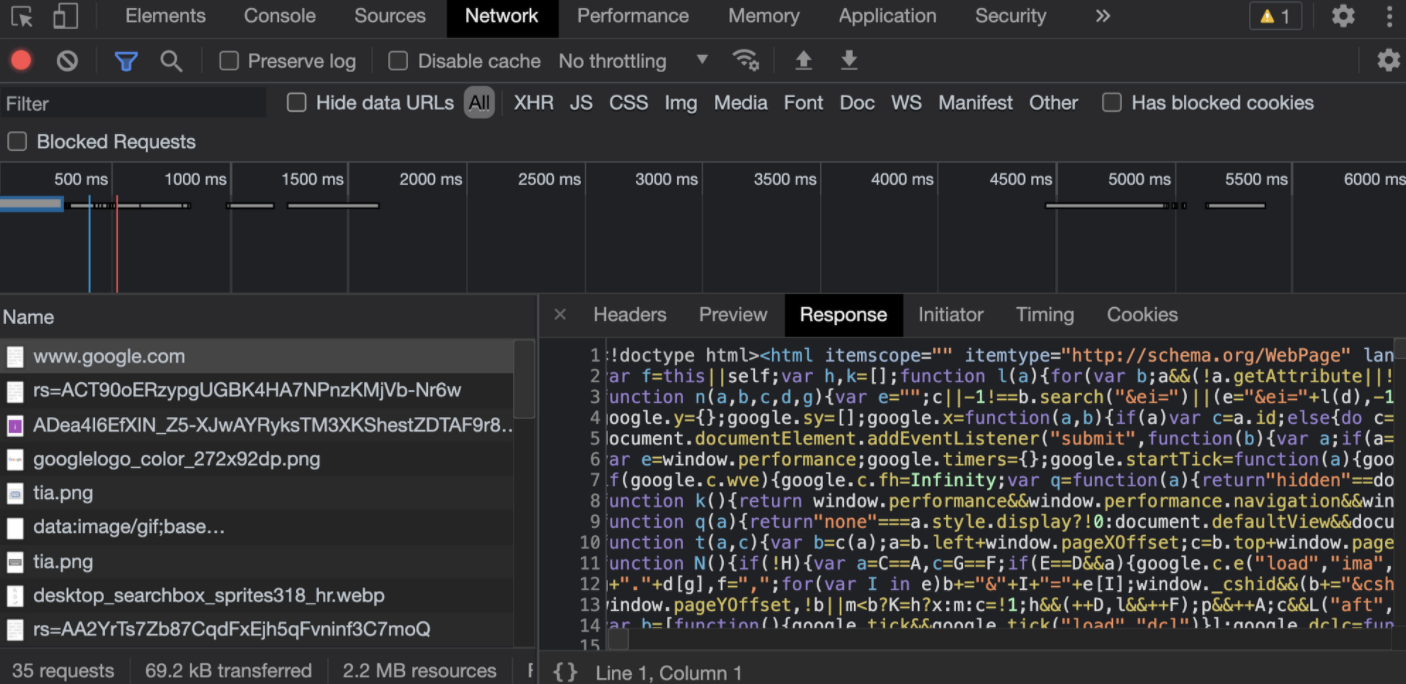Click the icon of desktop_searchbox_sprites318_hr.webp
1406x684 pixels.
15,596
